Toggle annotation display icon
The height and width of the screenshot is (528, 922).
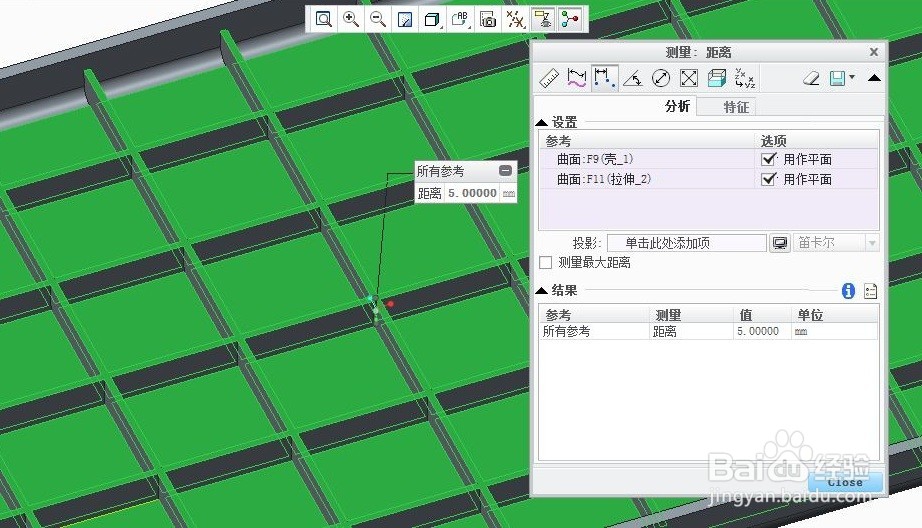tap(543, 19)
